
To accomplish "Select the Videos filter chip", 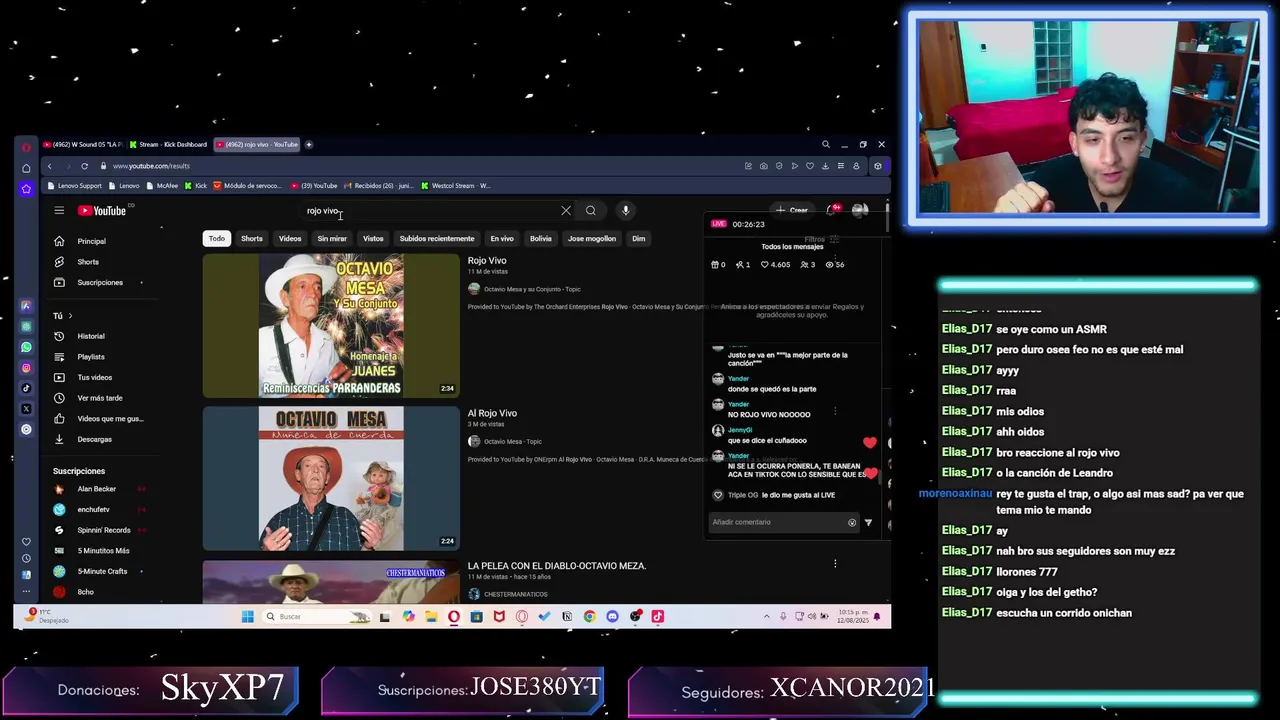I will (x=290, y=239).
